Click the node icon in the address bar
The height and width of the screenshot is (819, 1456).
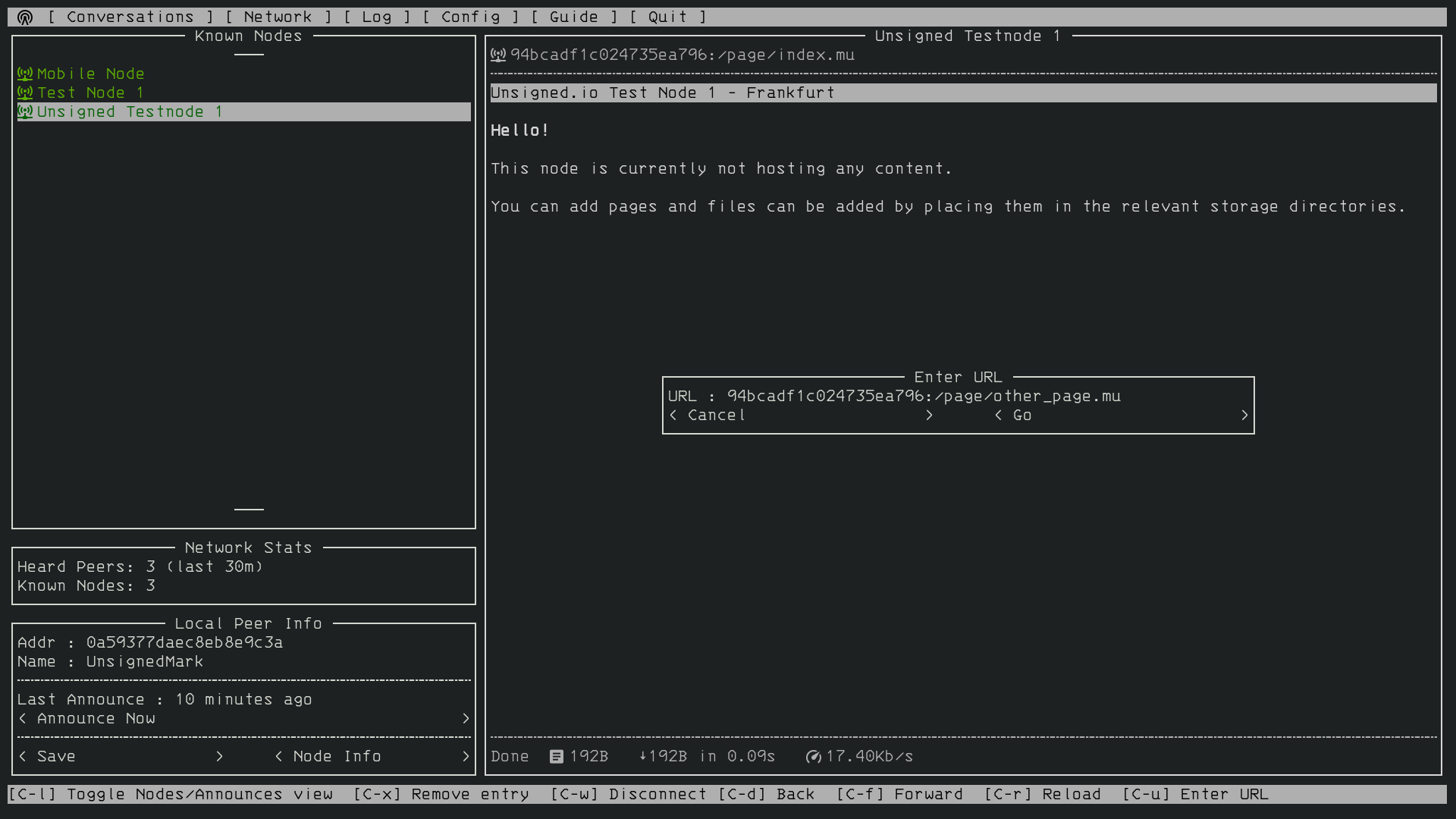[499, 54]
